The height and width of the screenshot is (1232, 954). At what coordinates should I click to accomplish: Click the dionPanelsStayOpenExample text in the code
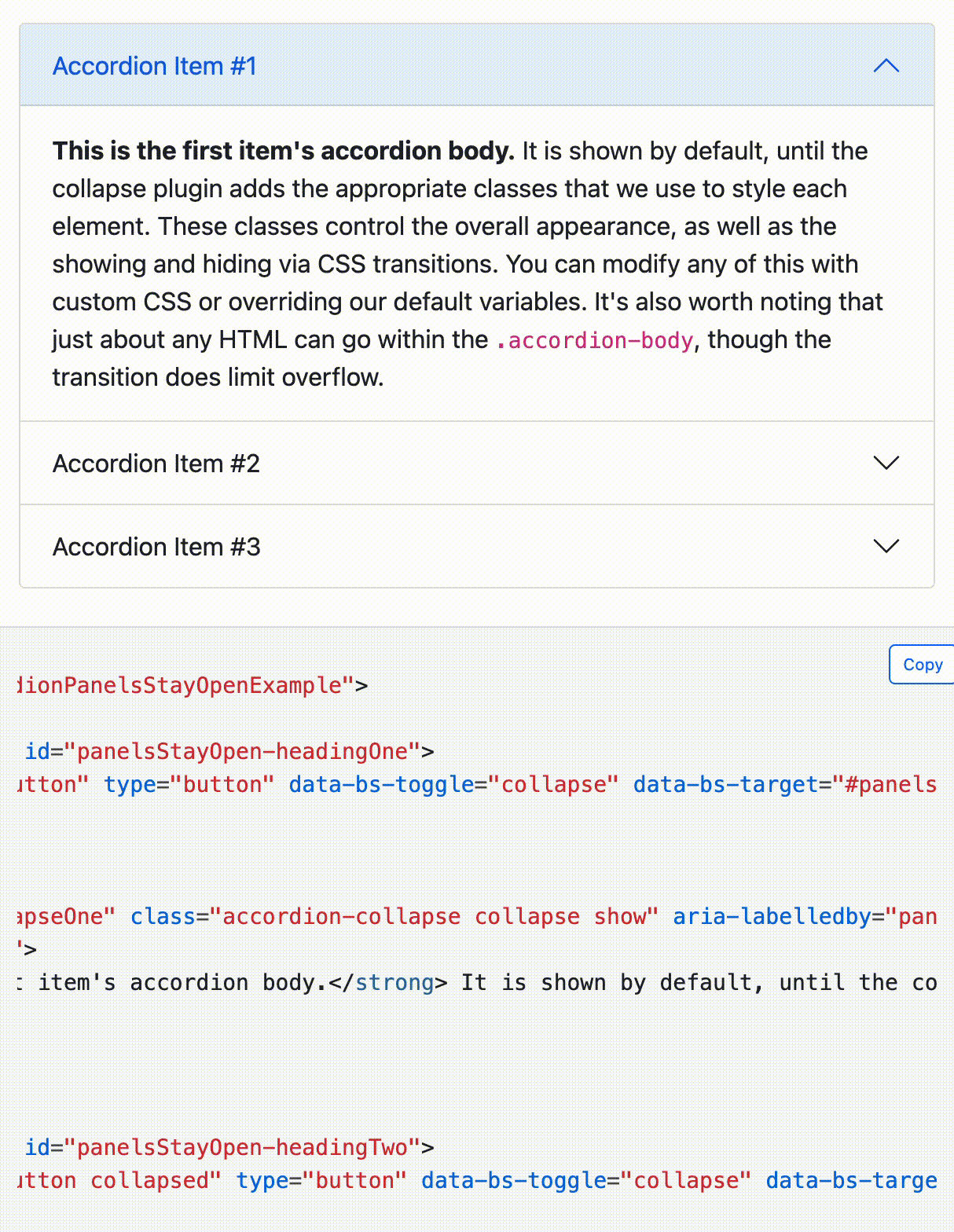coord(180,685)
